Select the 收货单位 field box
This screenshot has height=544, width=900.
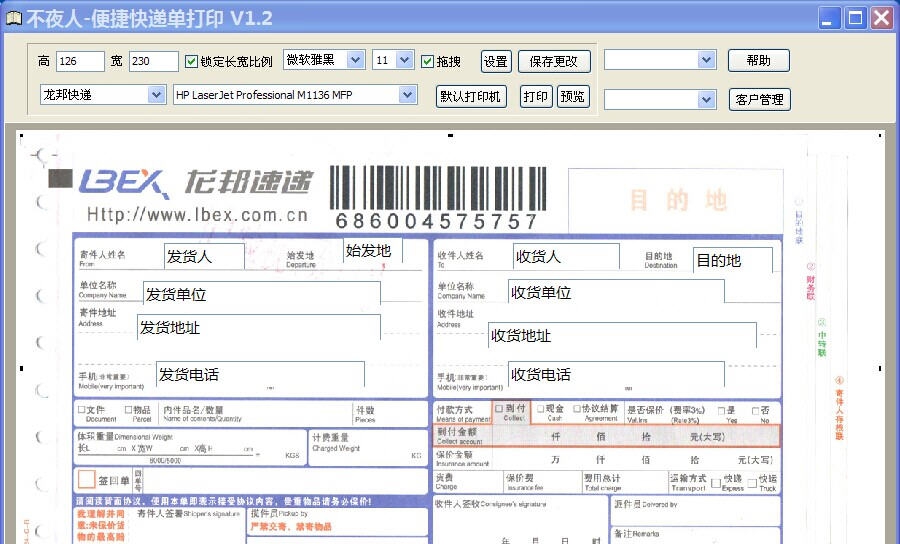pos(616,292)
